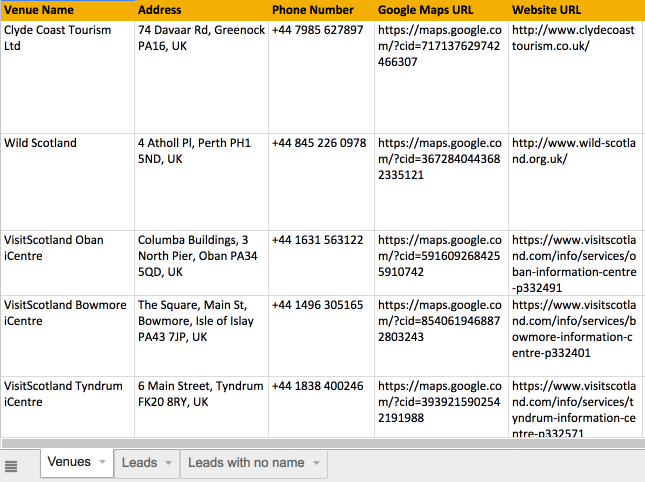
Task: Open maps link with cid=717137629742466307
Action: pos(439,46)
